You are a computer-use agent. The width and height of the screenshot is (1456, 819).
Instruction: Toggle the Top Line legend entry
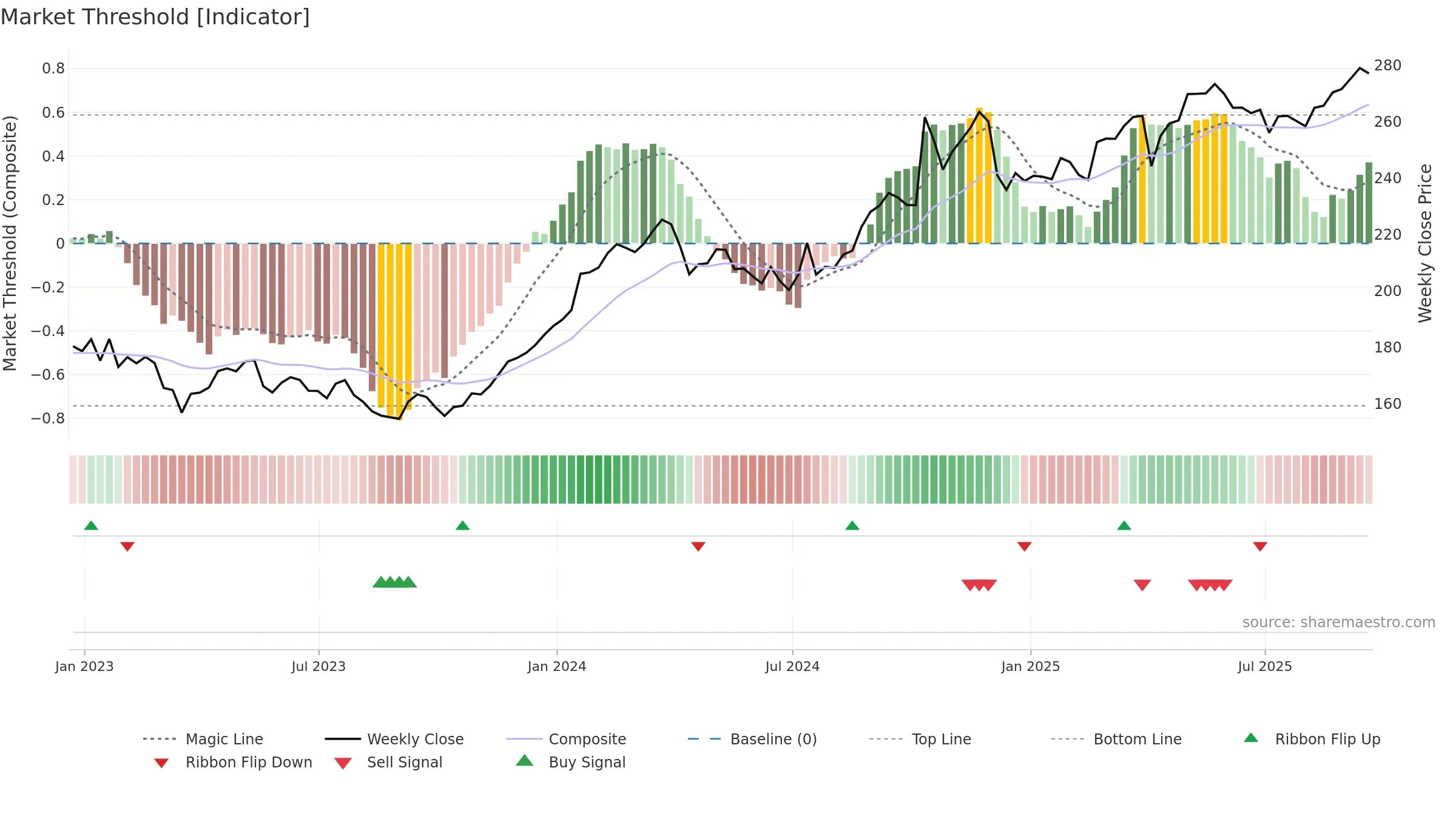click(920, 739)
